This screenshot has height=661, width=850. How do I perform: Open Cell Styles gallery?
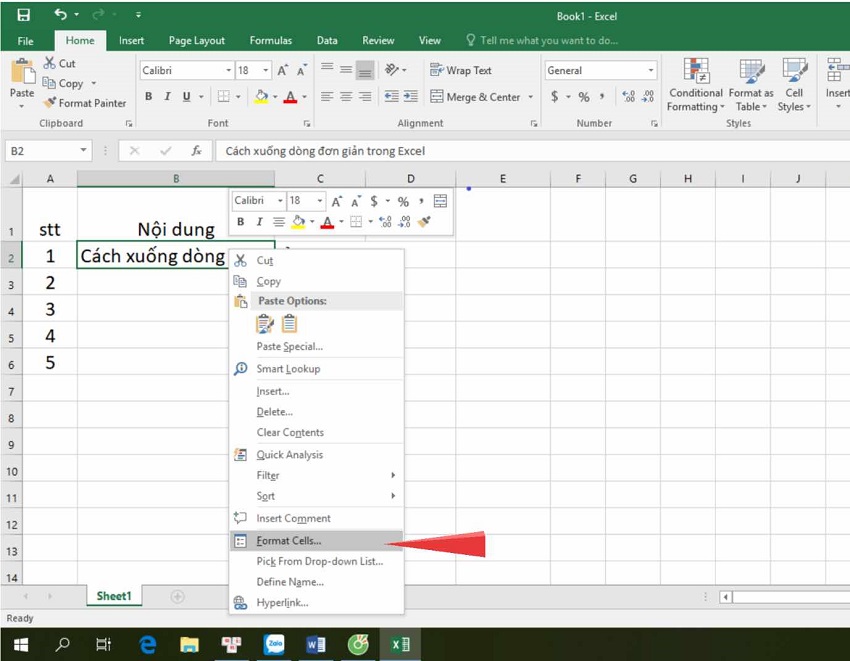point(794,85)
